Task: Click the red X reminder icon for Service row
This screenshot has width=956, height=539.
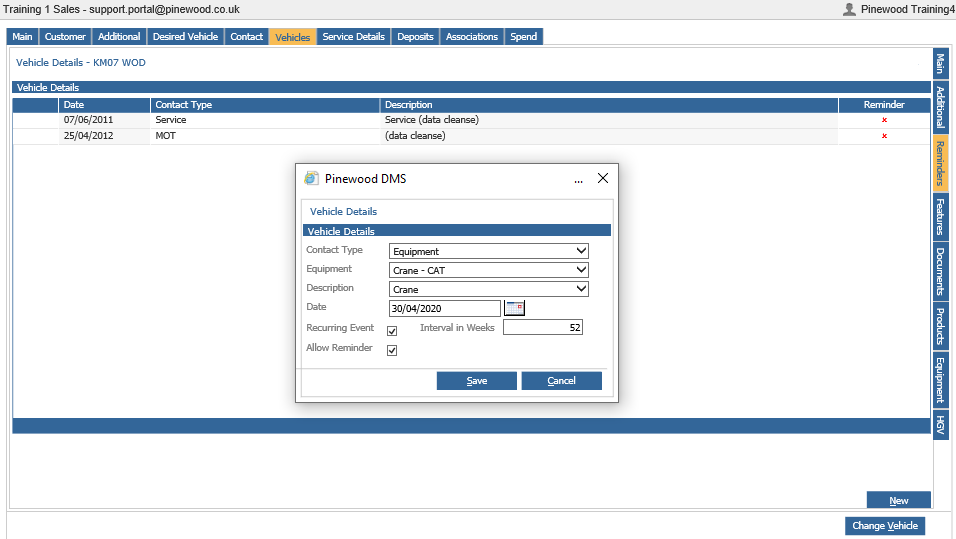Action: 884,120
